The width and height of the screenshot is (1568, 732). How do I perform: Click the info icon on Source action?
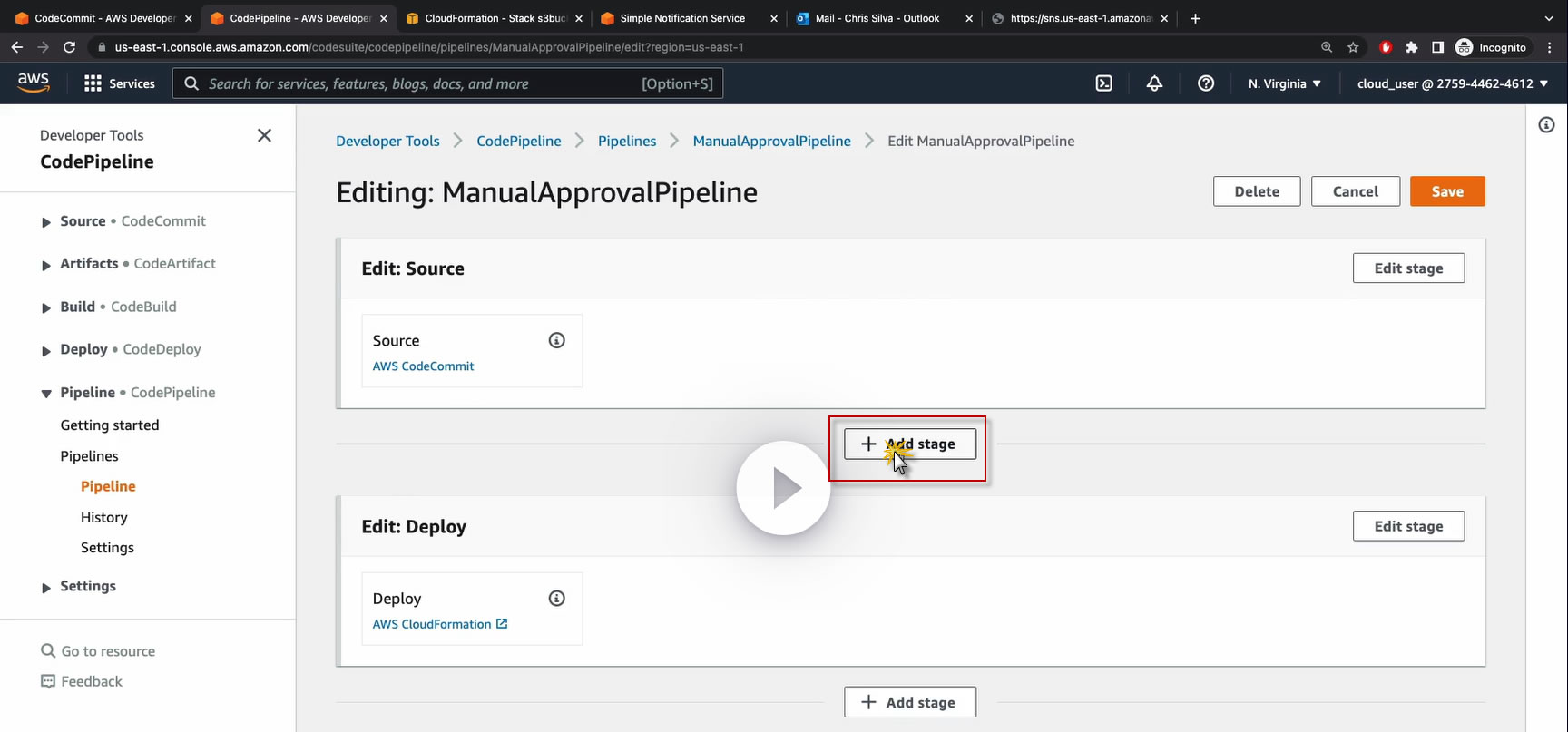point(557,340)
